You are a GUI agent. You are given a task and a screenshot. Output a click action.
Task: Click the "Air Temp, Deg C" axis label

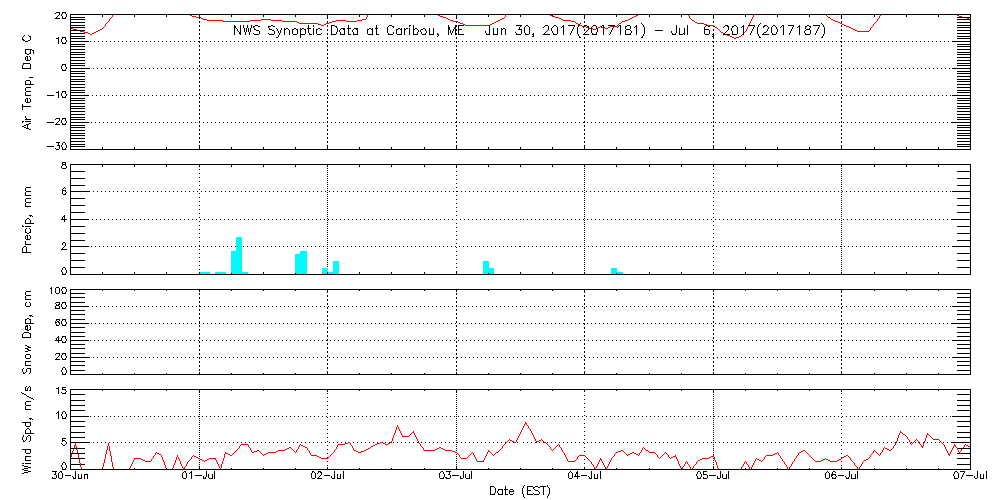point(28,80)
